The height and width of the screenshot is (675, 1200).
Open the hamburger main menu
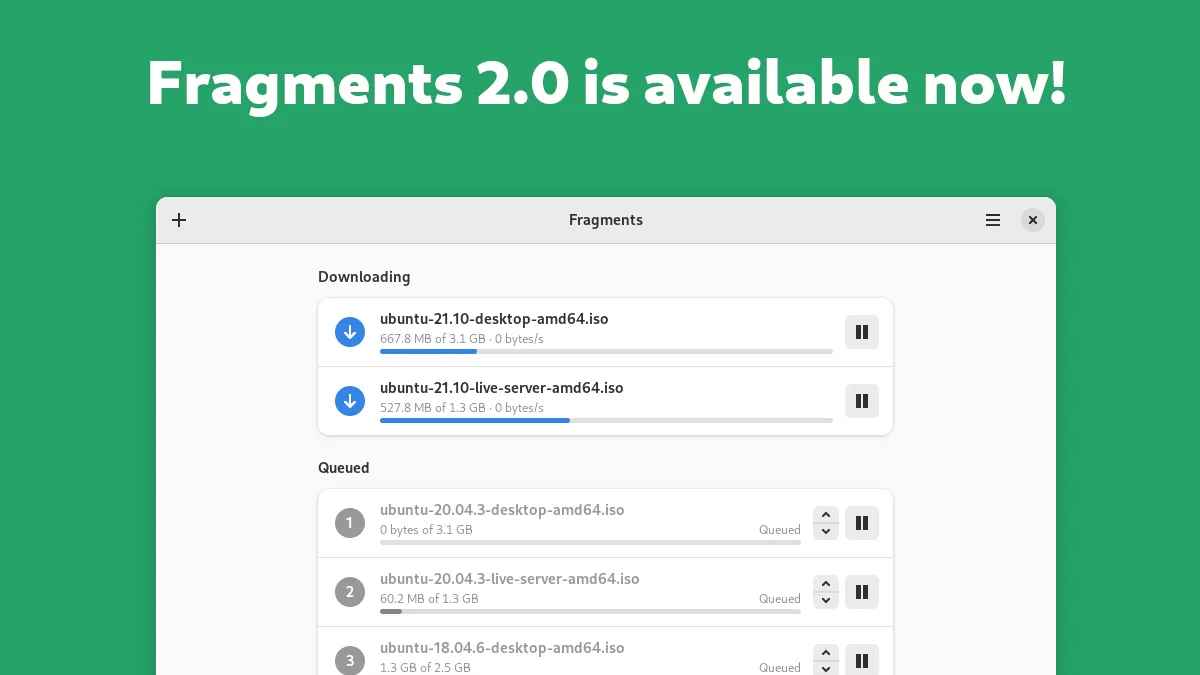pyautogui.click(x=993, y=220)
